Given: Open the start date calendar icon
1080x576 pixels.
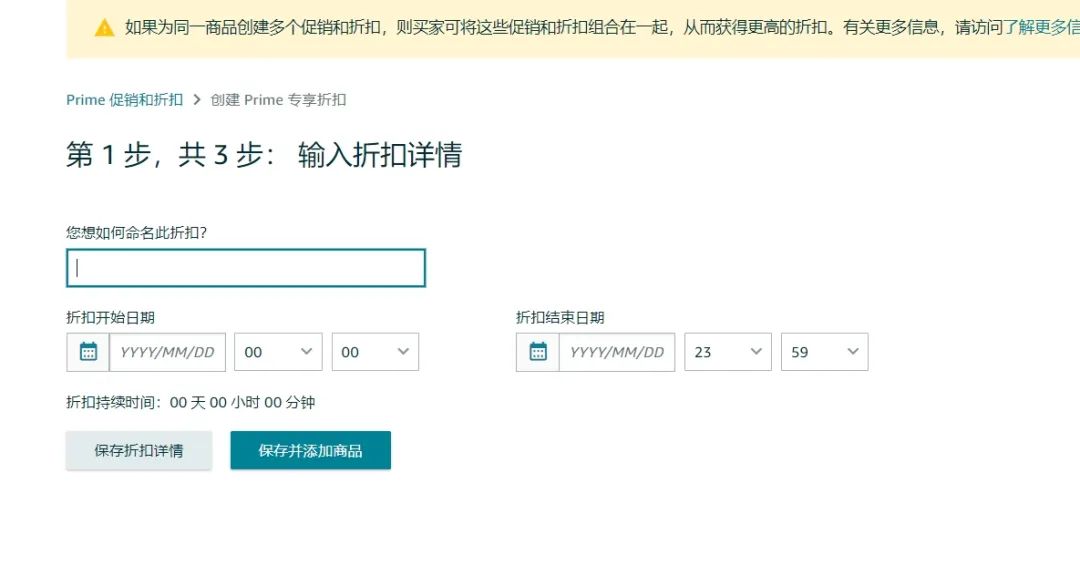Looking at the screenshot, I should (88, 352).
